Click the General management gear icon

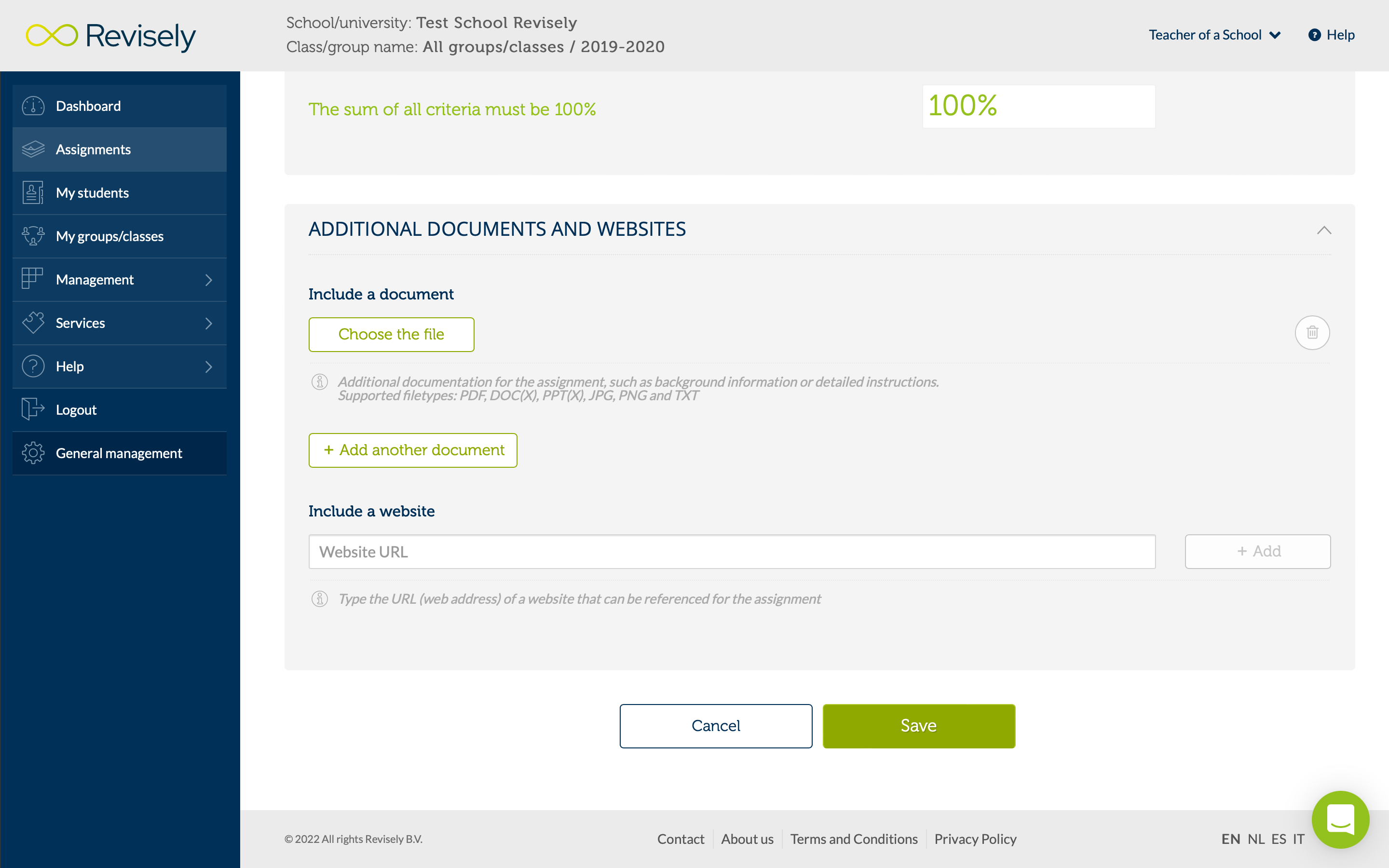point(33,453)
